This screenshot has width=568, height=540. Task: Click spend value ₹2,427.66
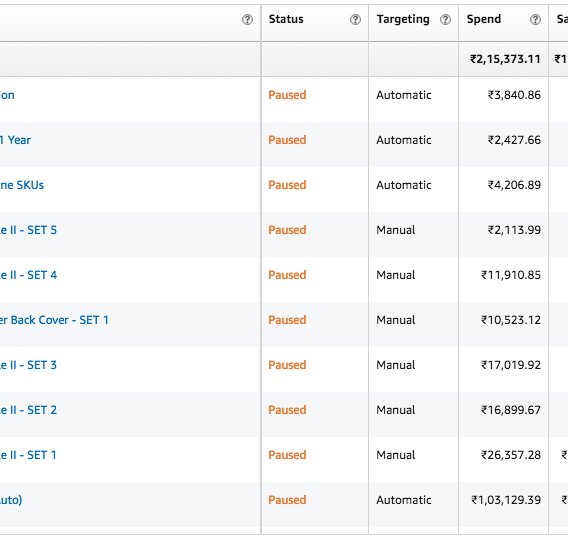tap(514, 140)
